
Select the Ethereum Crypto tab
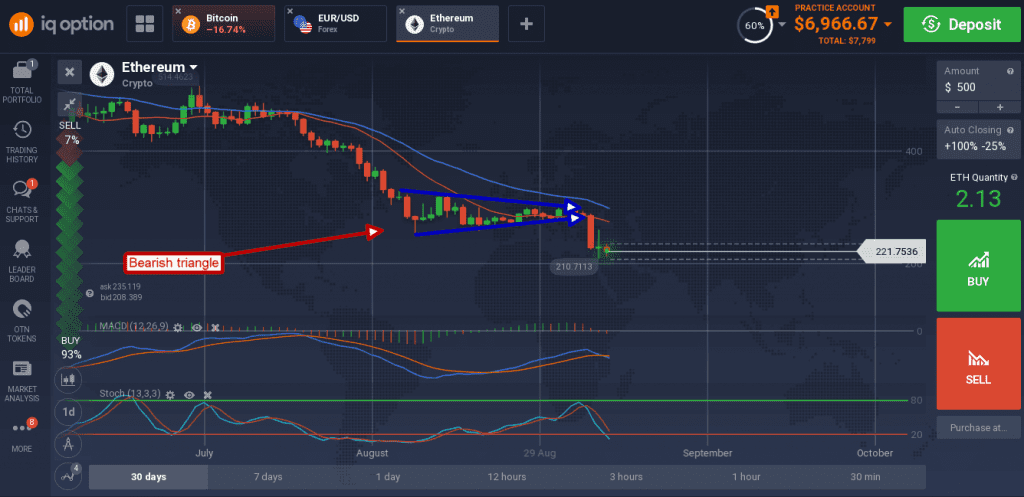[447, 24]
